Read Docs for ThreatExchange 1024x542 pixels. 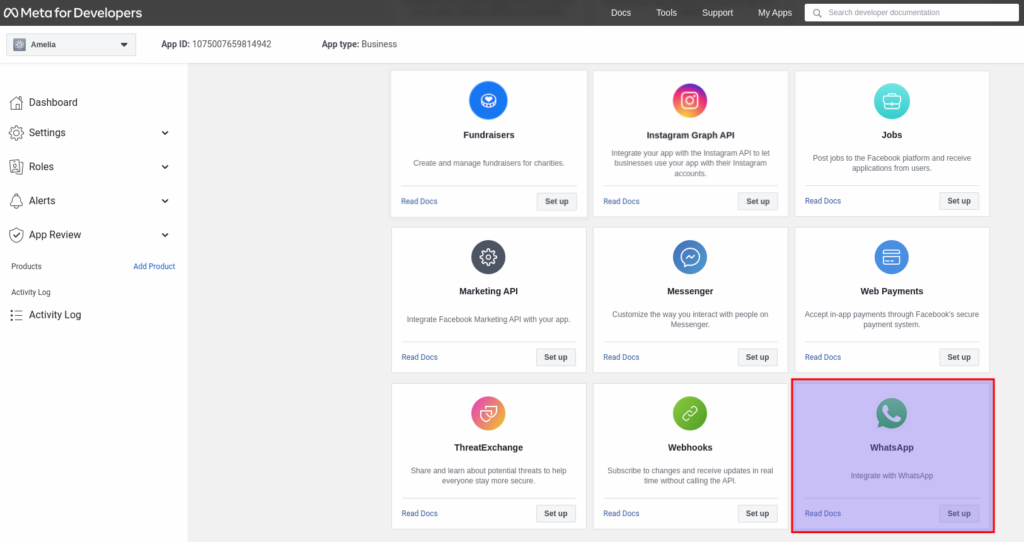(419, 513)
